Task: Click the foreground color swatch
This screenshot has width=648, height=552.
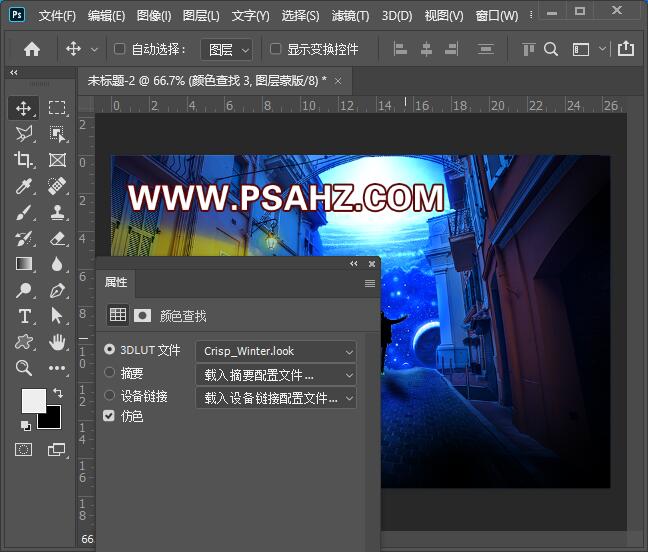Action: coord(33,401)
